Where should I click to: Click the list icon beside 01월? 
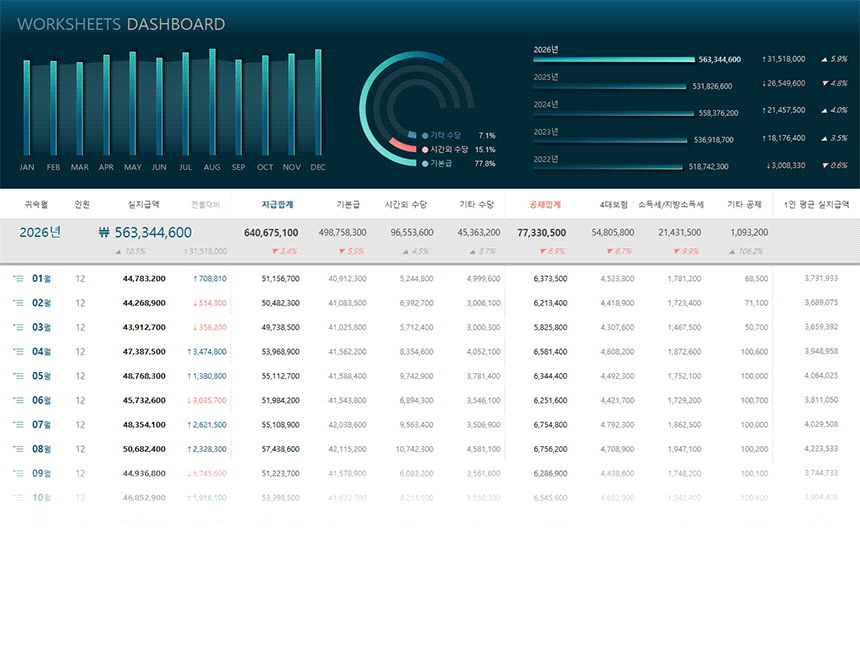pyautogui.click(x=18, y=278)
